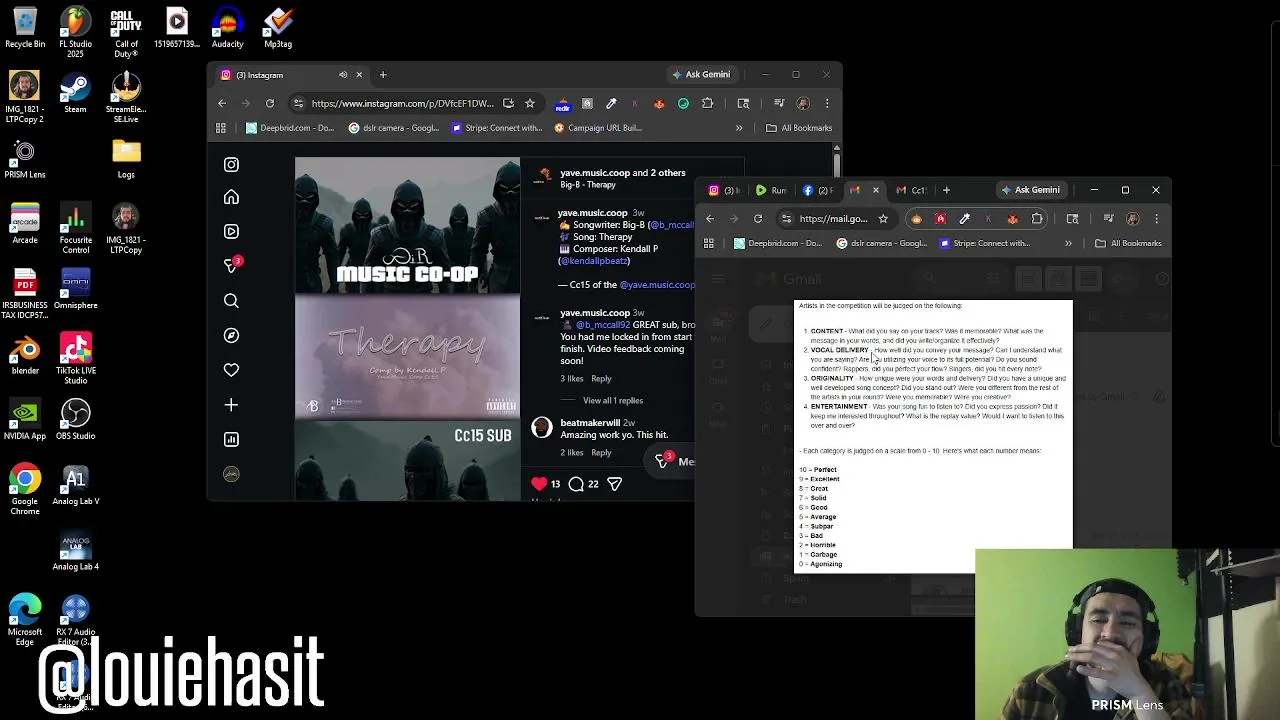Switch to the Cc1 Gmail tab
The image size is (1280, 720).
click(x=912, y=190)
